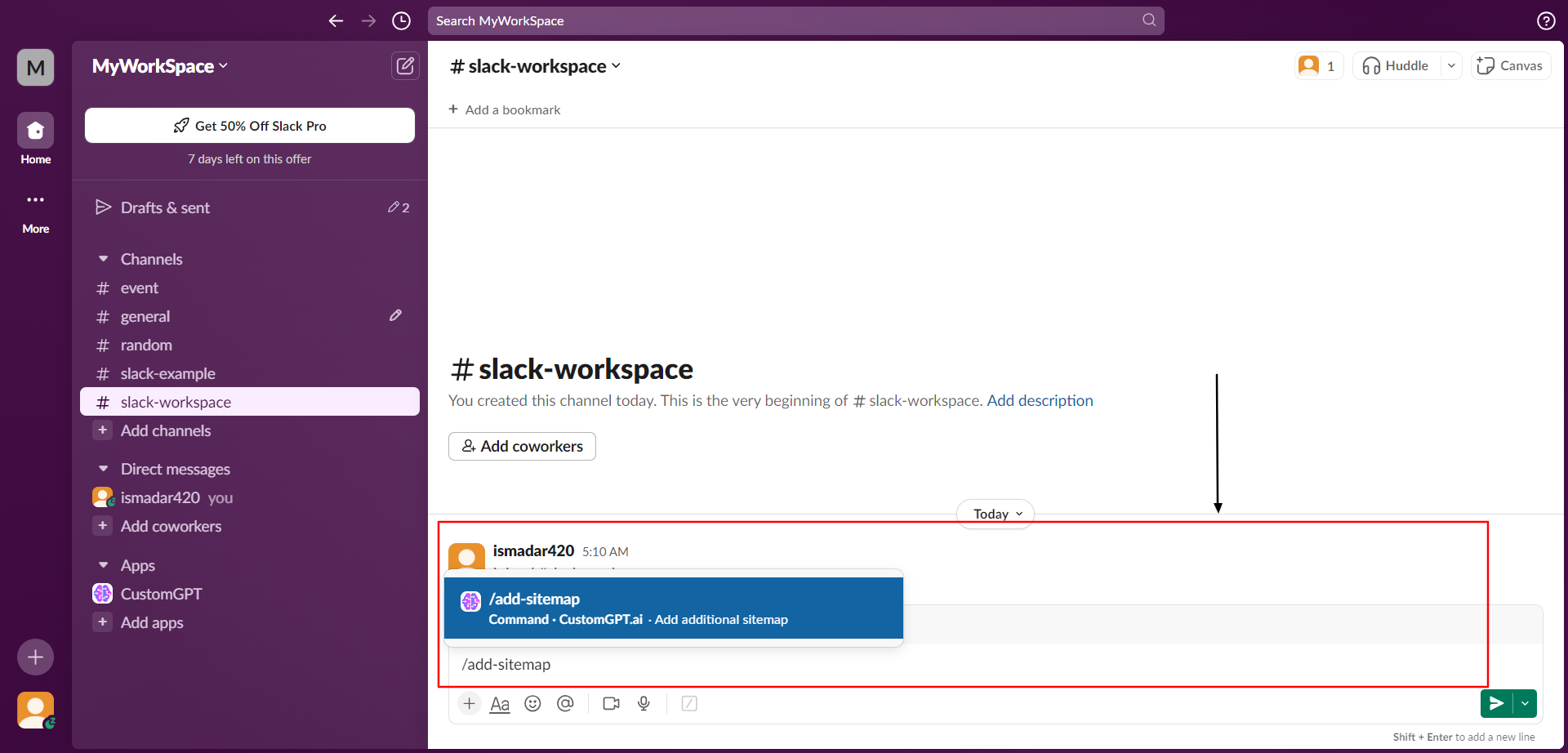Collapse the Direct messages section
Viewport: 1568px width, 753px height.
(x=104, y=469)
